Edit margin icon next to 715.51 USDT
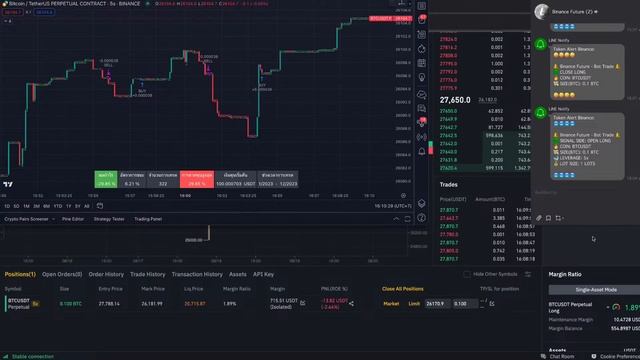 [x=303, y=303]
